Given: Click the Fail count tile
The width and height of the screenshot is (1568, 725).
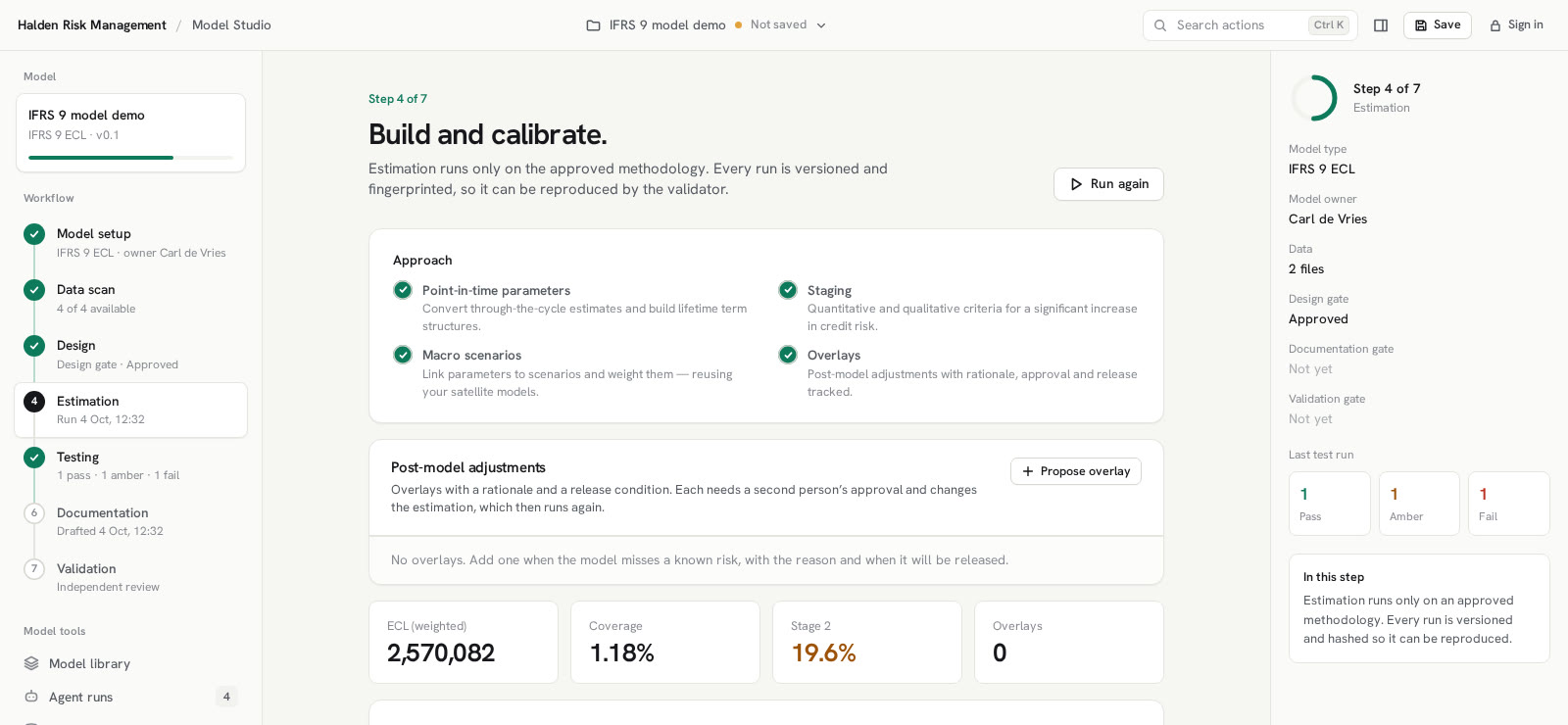Looking at the screenshot, I should (x=1509, y=504).
